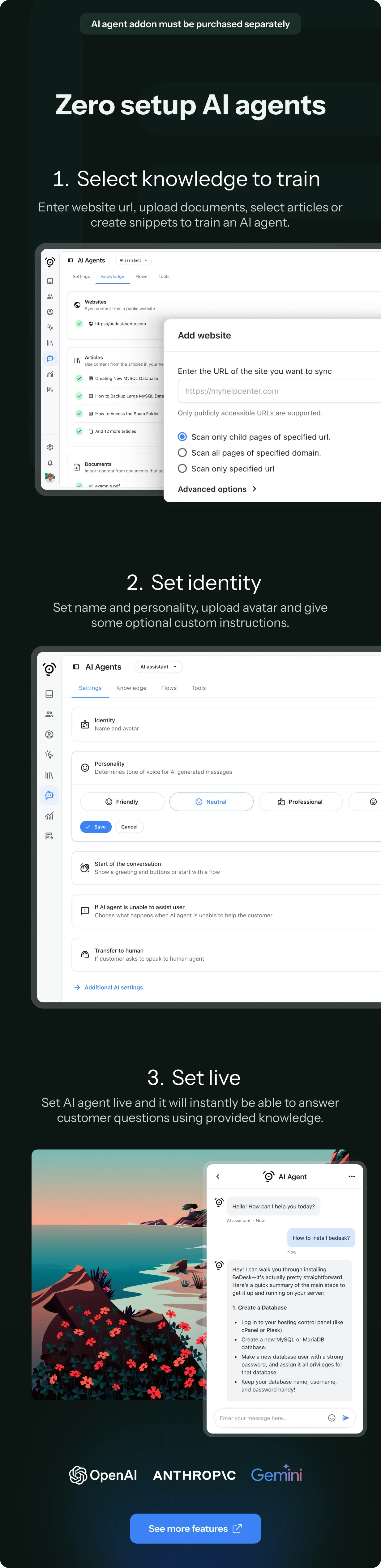This screenshot has width=381, height=1568.
Task: Choose 'Scan only specified url' option
Action: tap(182, 468)
